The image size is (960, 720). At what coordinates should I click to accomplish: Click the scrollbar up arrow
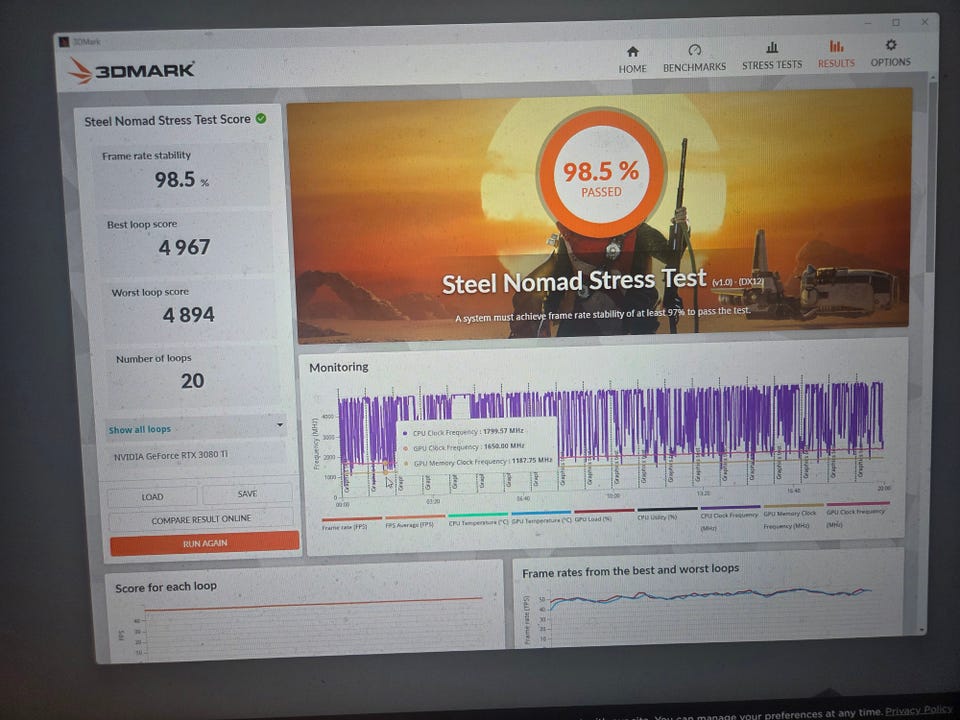932,78
